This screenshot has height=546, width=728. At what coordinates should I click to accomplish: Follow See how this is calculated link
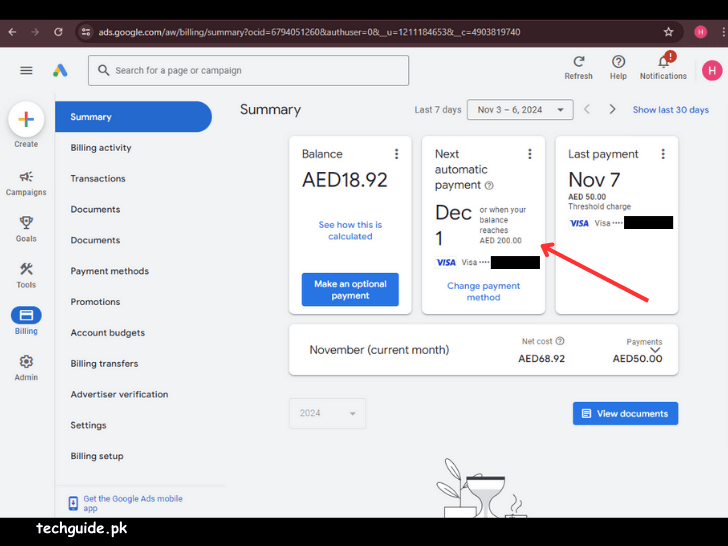350,230
